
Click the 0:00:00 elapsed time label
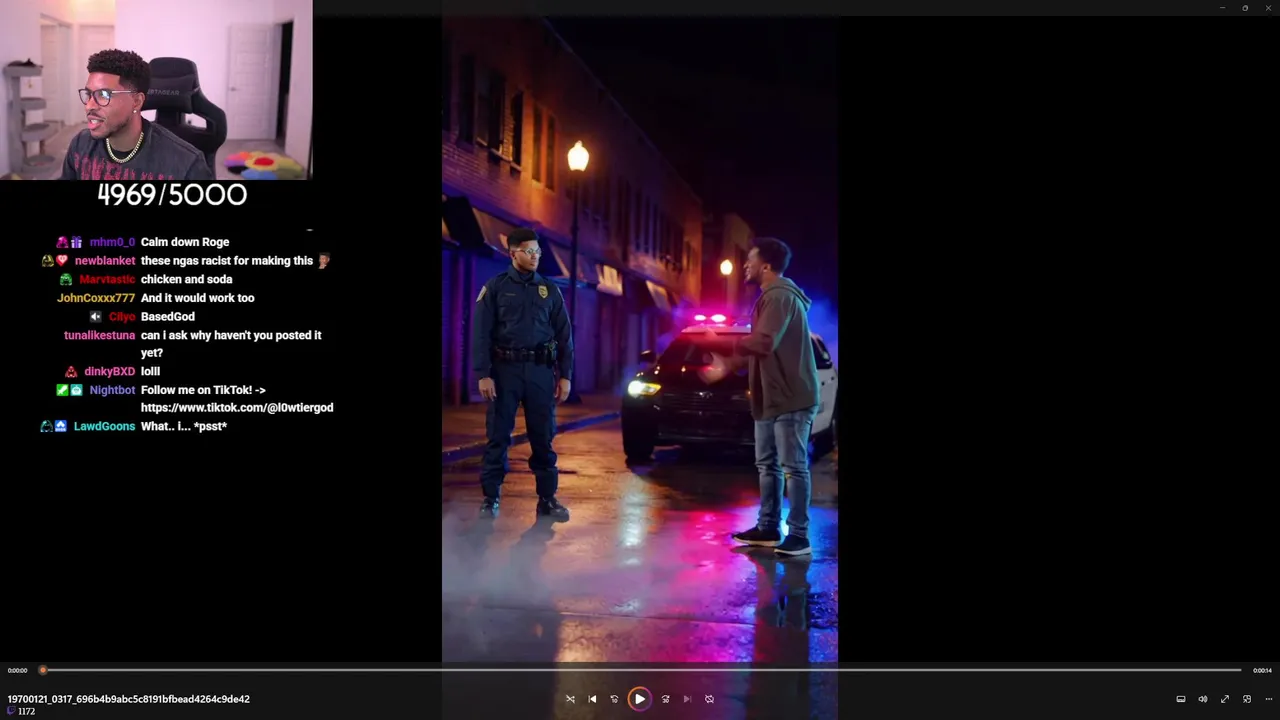tap(17, 670)
